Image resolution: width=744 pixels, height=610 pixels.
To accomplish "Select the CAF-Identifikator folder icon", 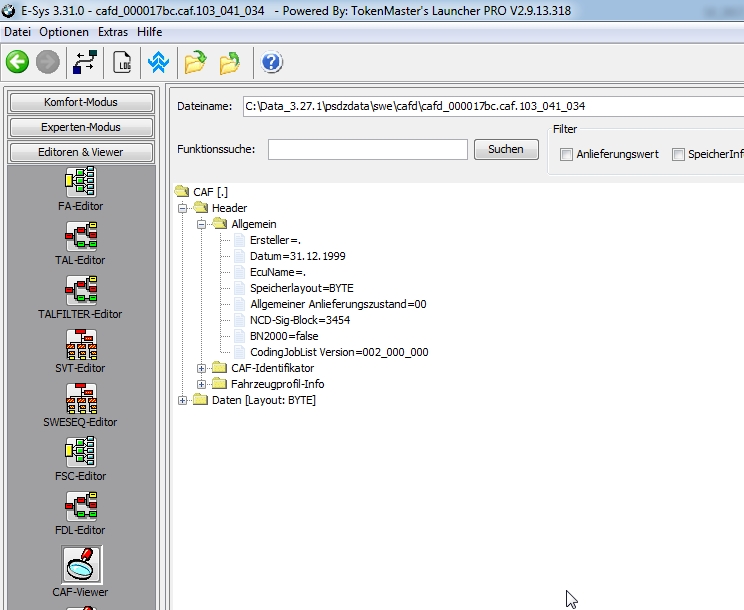I will (x=219, y=368).
